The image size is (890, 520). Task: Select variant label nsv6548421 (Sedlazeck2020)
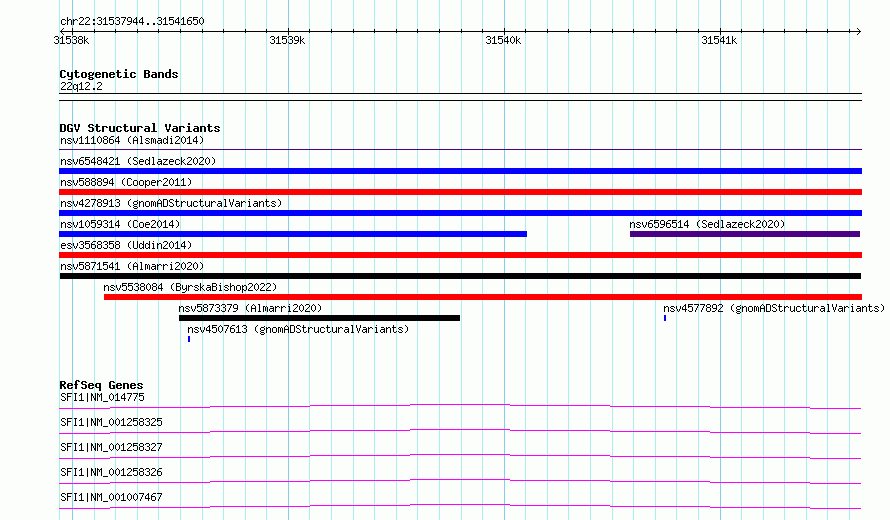tap(138, 161)
